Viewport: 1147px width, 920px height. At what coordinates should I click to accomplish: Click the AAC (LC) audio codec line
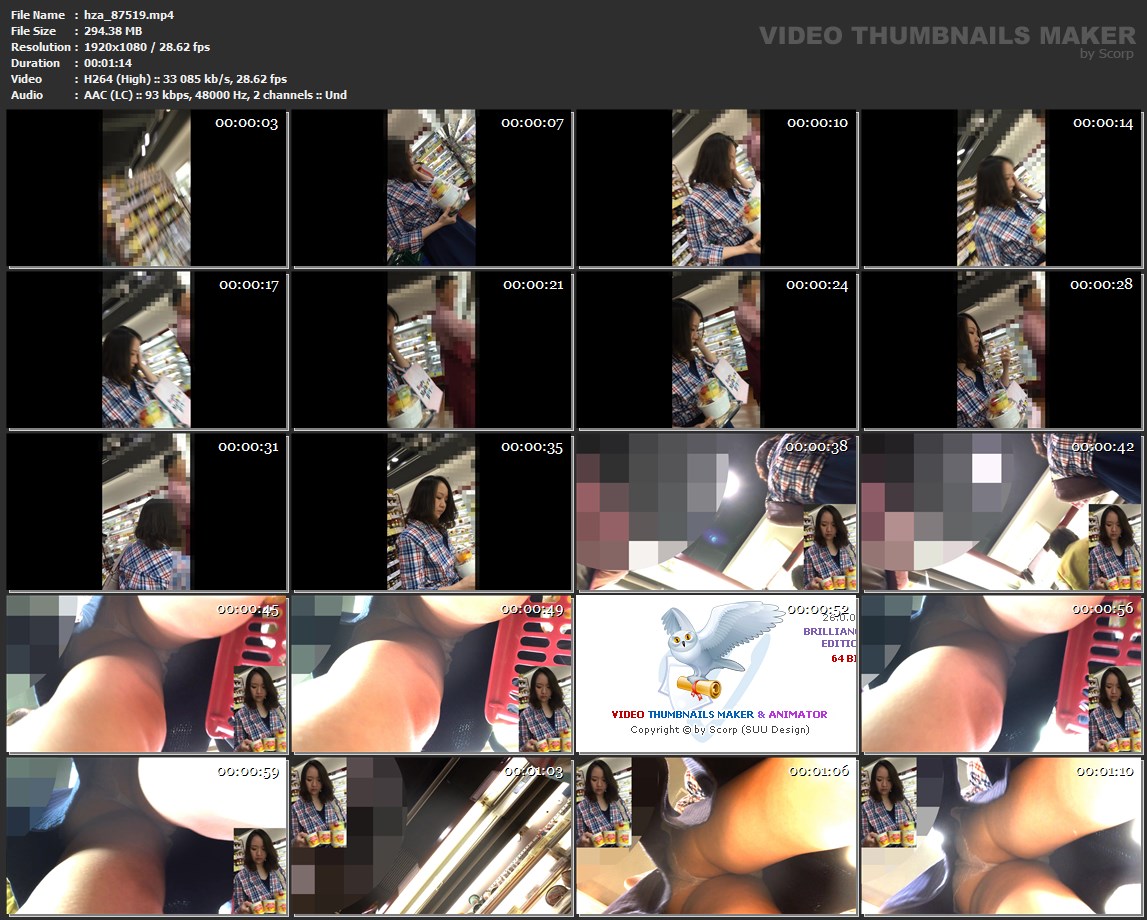pos(215,95)
